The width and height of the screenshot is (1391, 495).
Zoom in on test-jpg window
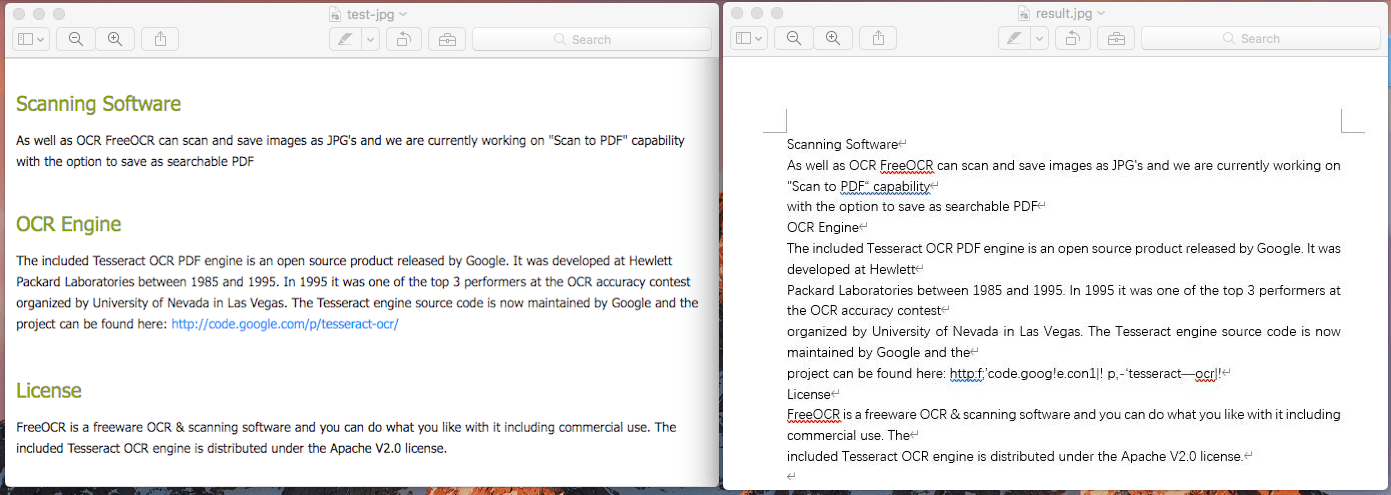pos(115,39)
